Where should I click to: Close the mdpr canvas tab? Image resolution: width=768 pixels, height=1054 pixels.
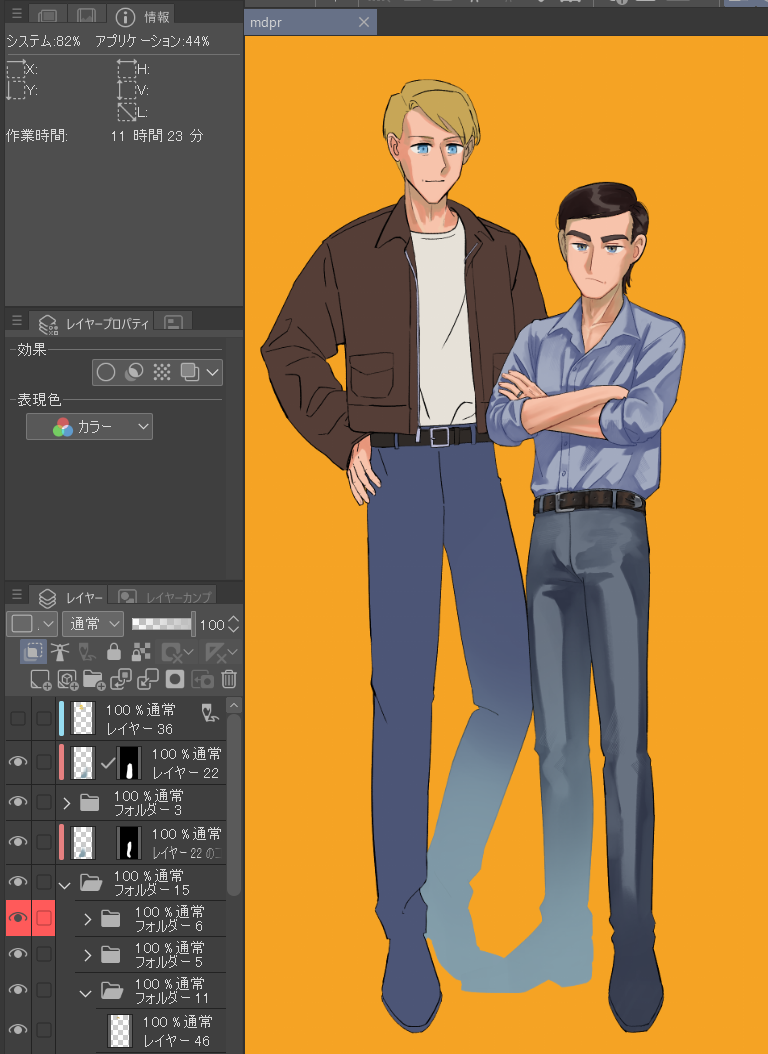(x=364, y=22)
